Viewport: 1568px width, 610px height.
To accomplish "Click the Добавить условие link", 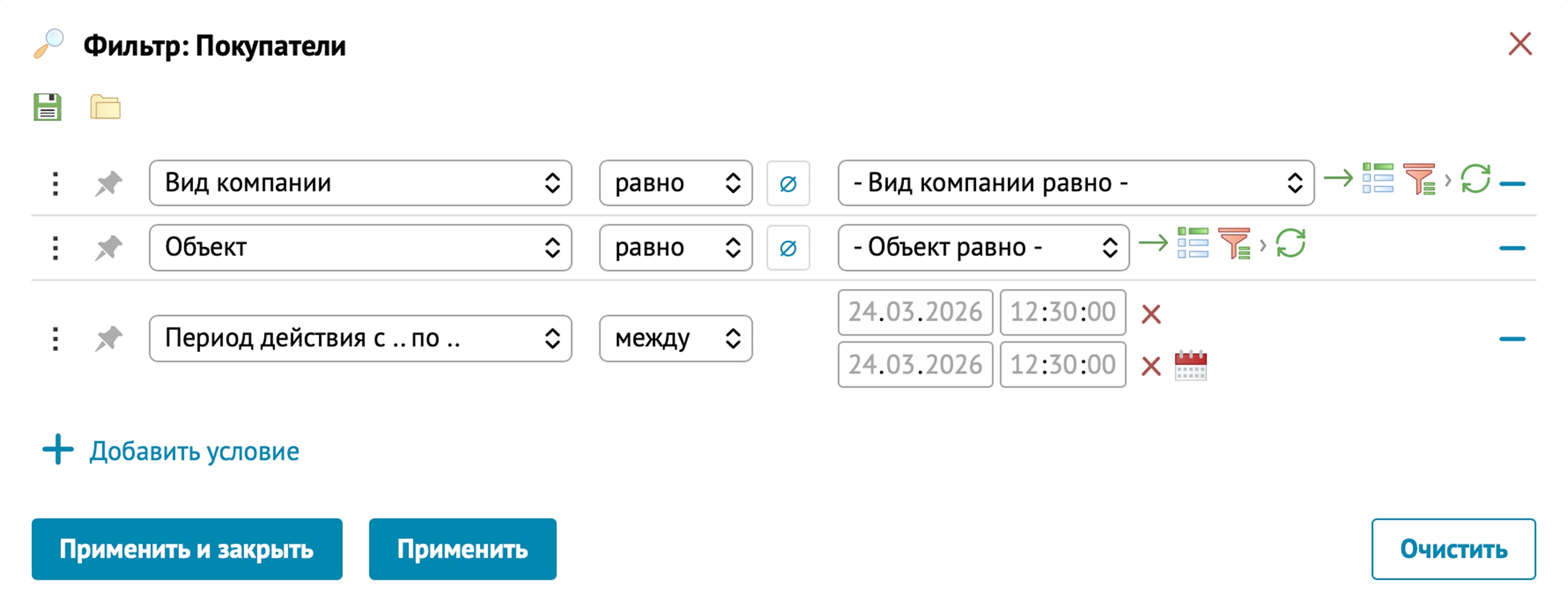I will point(194,452).
